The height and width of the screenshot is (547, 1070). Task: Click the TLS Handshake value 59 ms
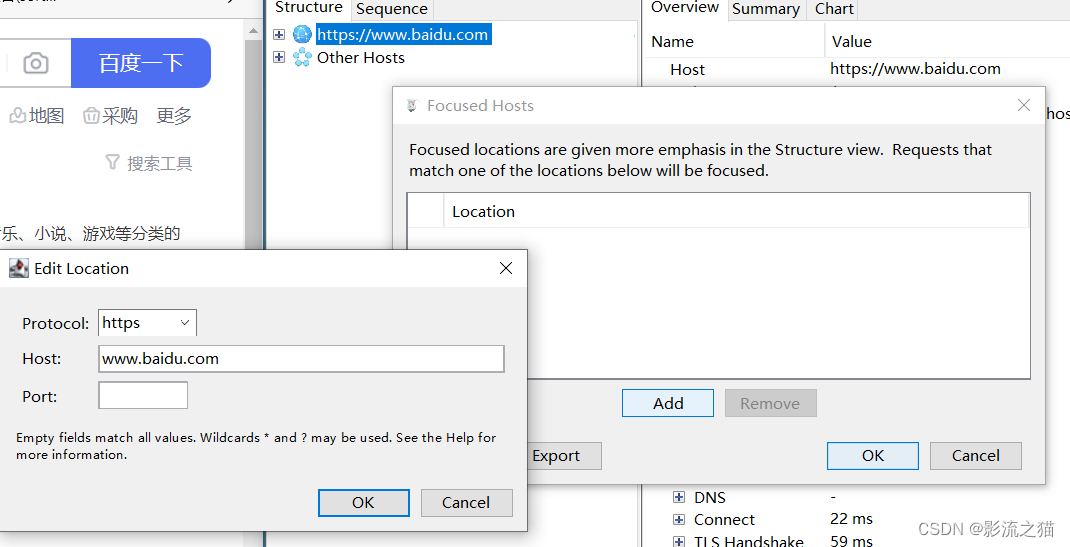tap(852, 541)
